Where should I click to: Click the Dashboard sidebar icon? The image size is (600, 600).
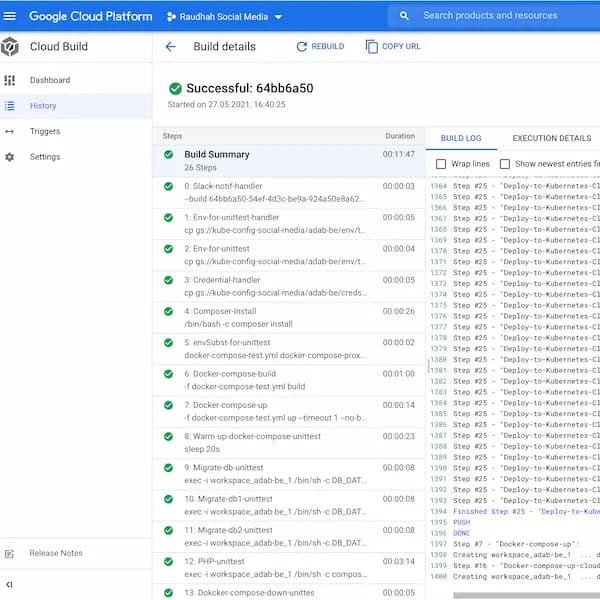point(10,80)
